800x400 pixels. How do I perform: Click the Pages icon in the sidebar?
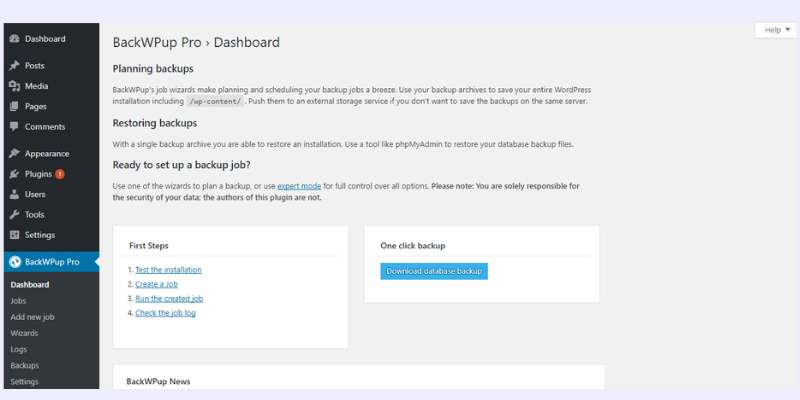pyautogui.click(x=14, y=107)
